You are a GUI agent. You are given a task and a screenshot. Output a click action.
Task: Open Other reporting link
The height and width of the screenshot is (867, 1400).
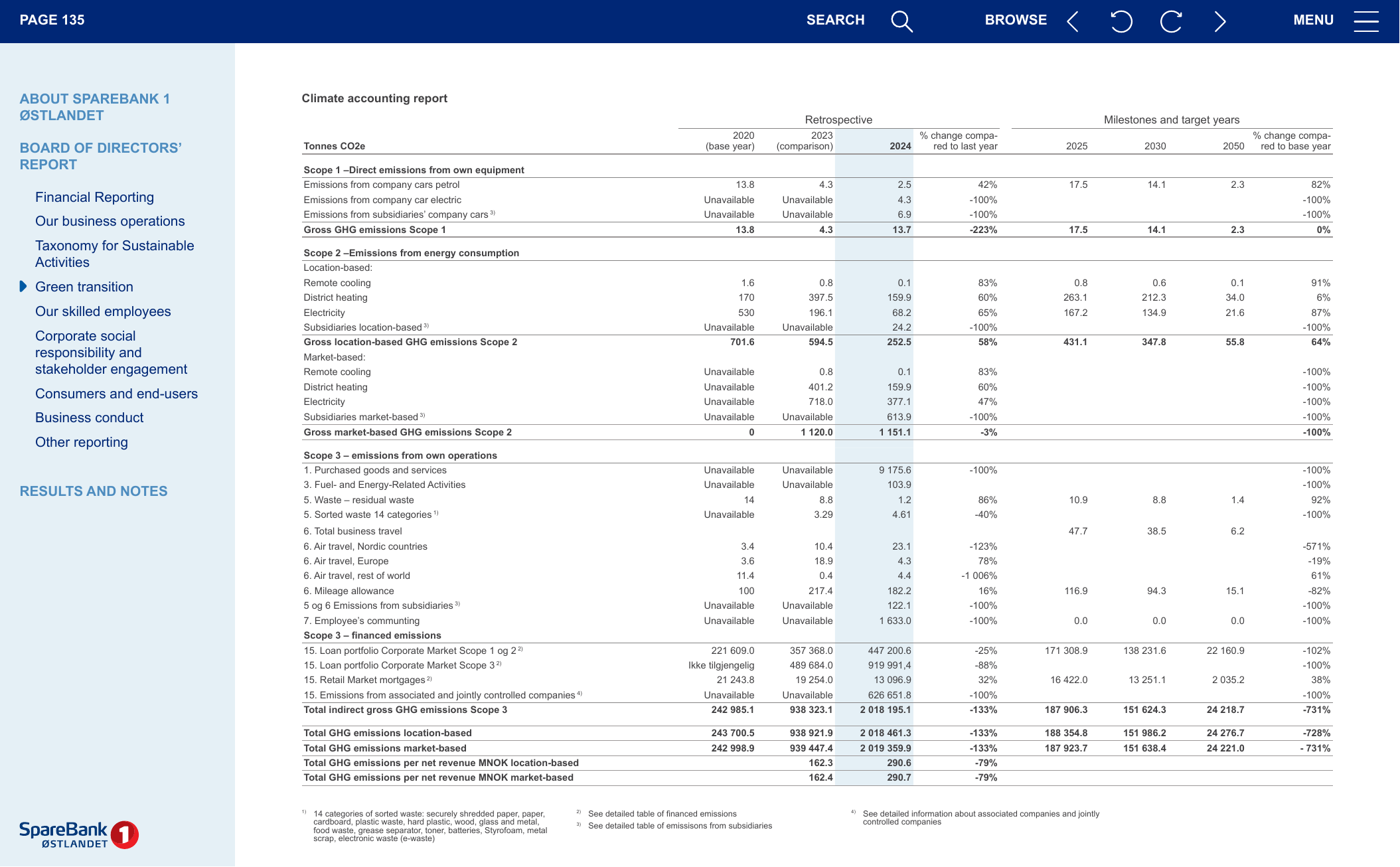point(82,442)
